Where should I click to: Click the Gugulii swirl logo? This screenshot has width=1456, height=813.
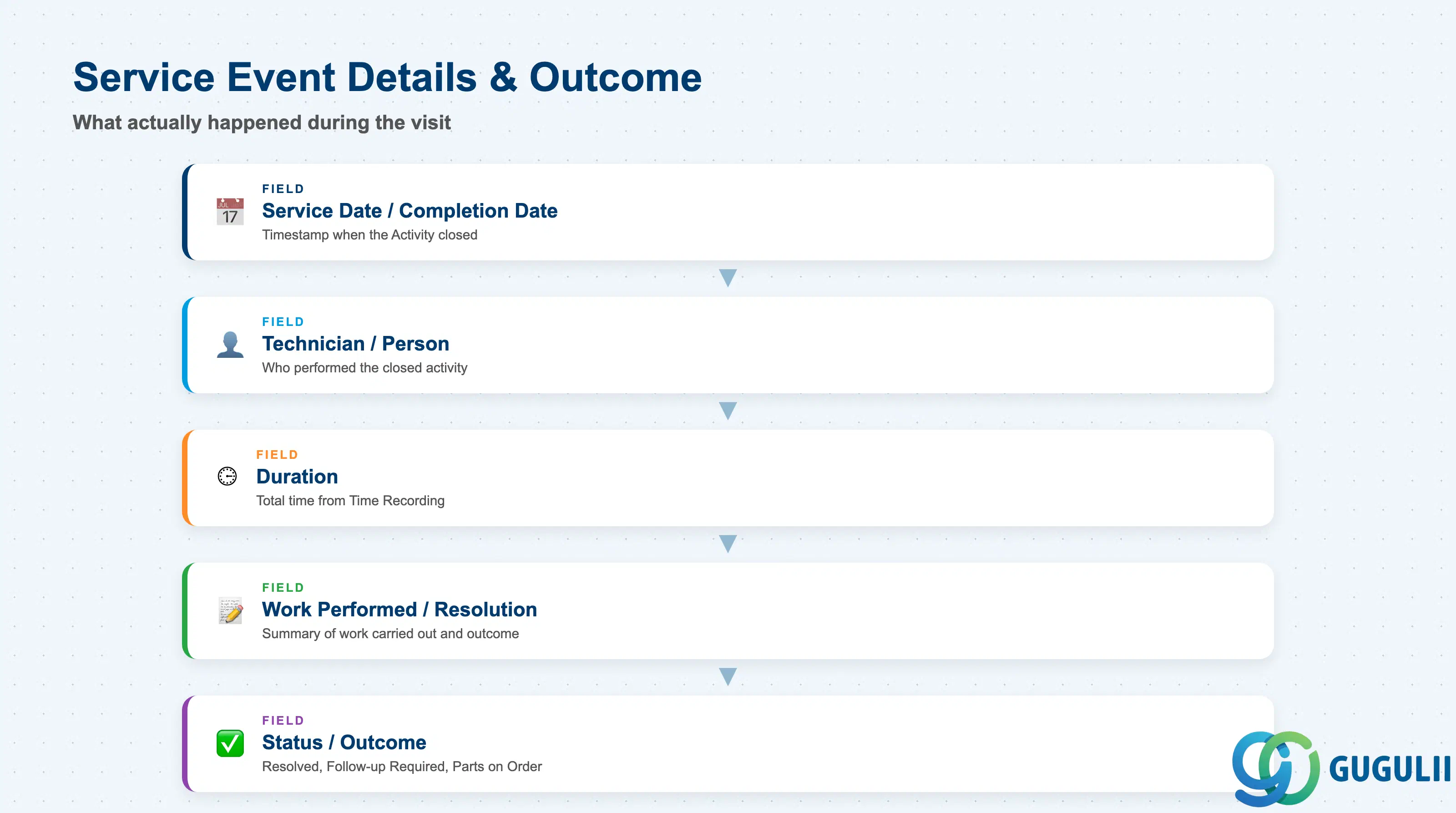coord(1276,768)
